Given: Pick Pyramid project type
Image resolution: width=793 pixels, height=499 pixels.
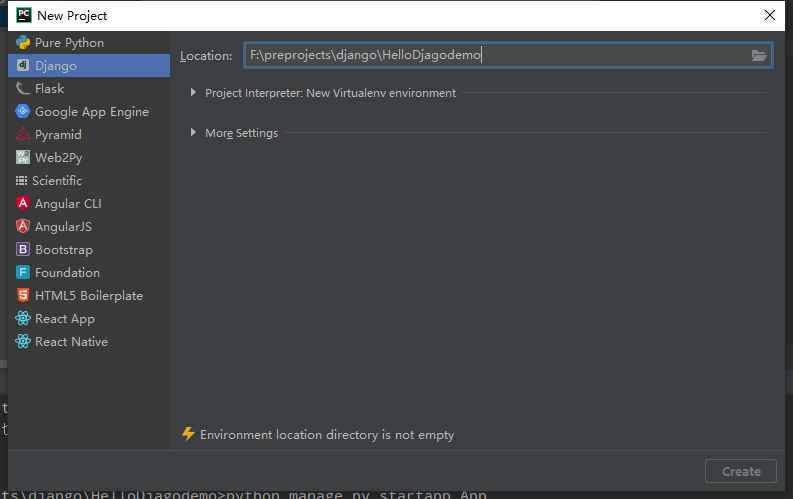Looking at the screenshot, I should pos(89,134).
